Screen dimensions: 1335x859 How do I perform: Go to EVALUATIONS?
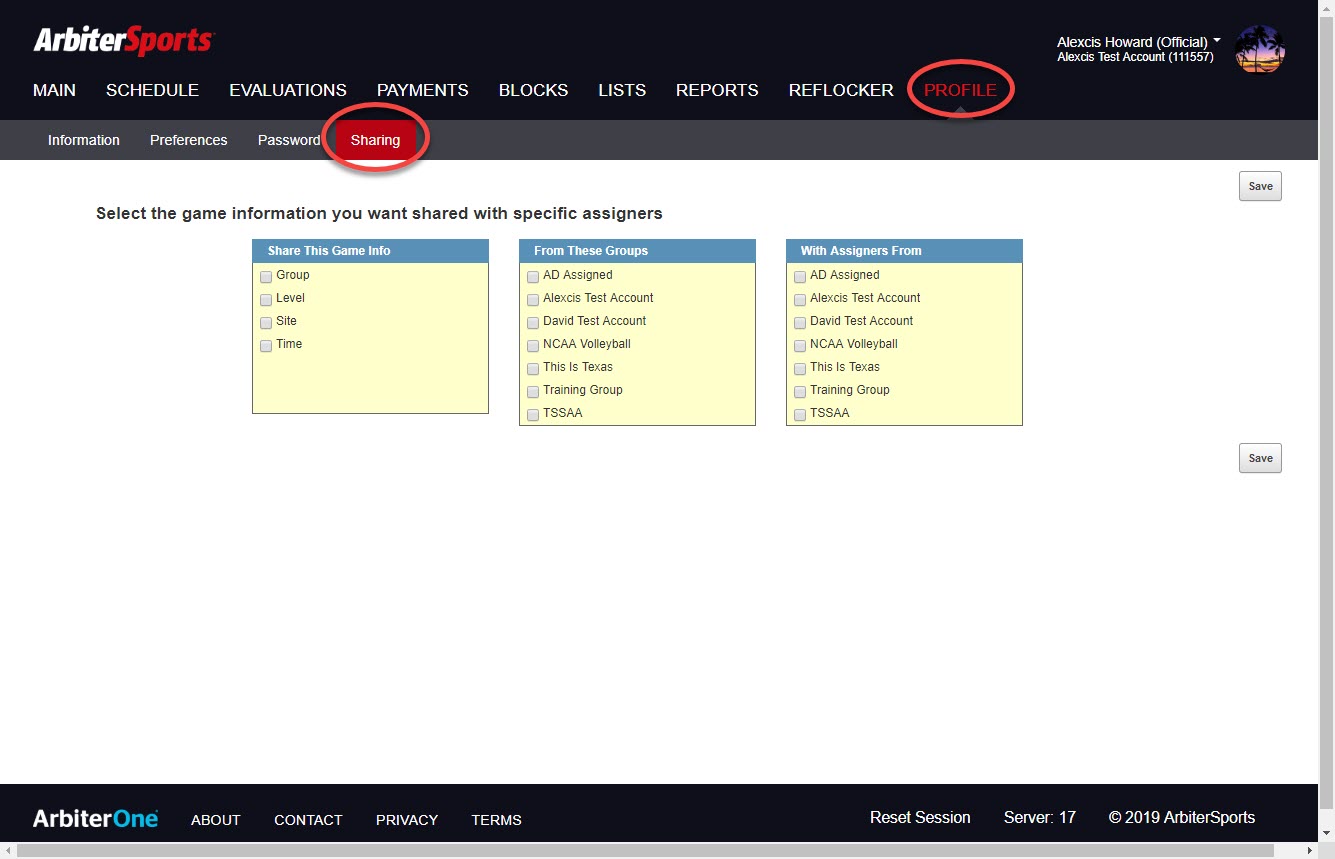[288, 90]
